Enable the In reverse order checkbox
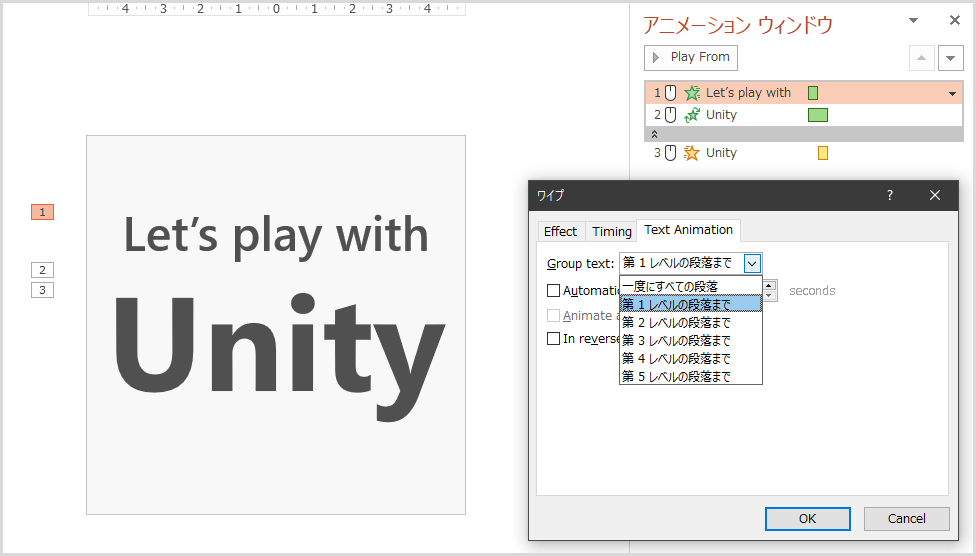 553,339
